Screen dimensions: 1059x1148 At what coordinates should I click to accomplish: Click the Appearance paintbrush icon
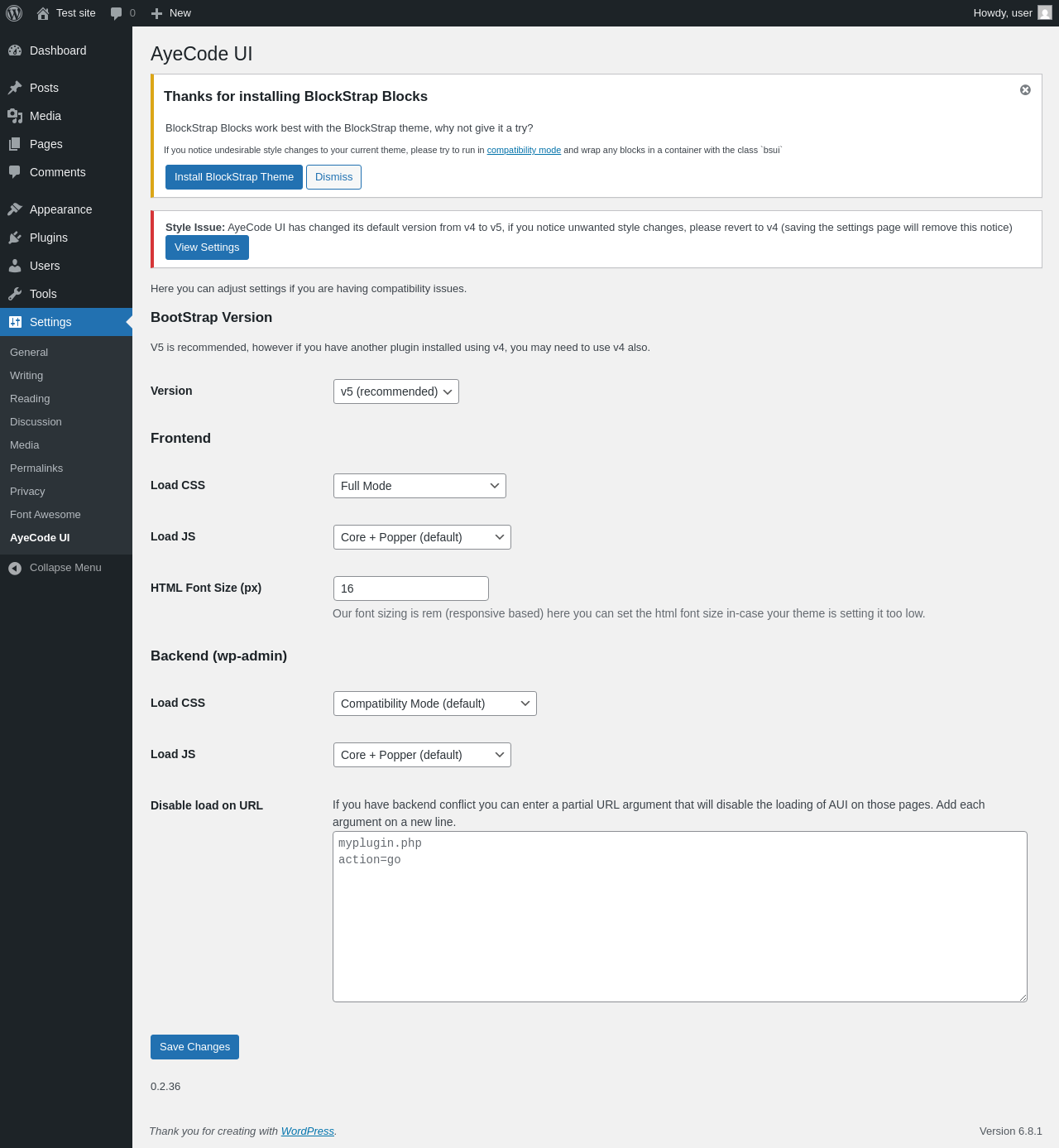[15, 209]
